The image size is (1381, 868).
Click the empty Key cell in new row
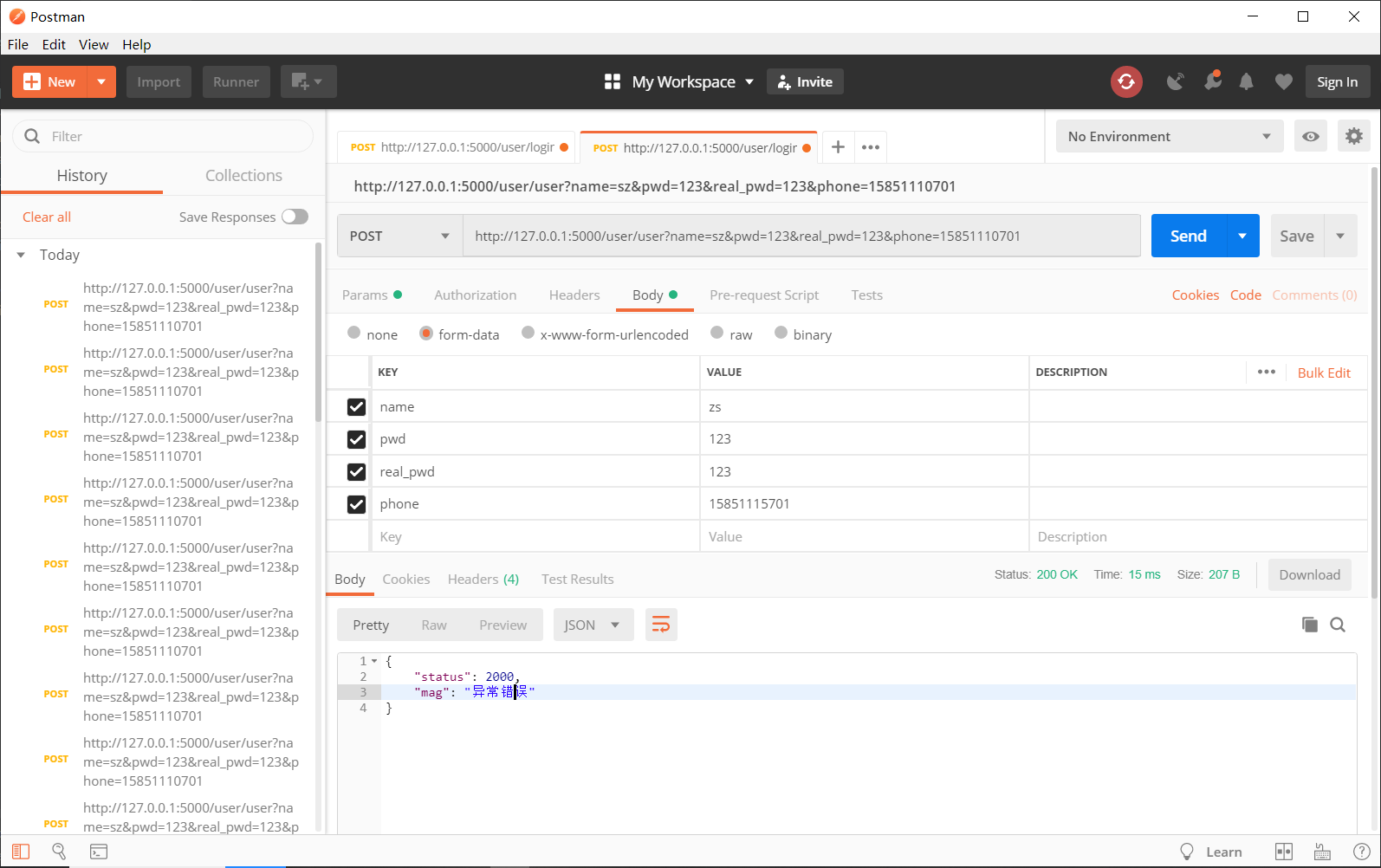[535, 536]
